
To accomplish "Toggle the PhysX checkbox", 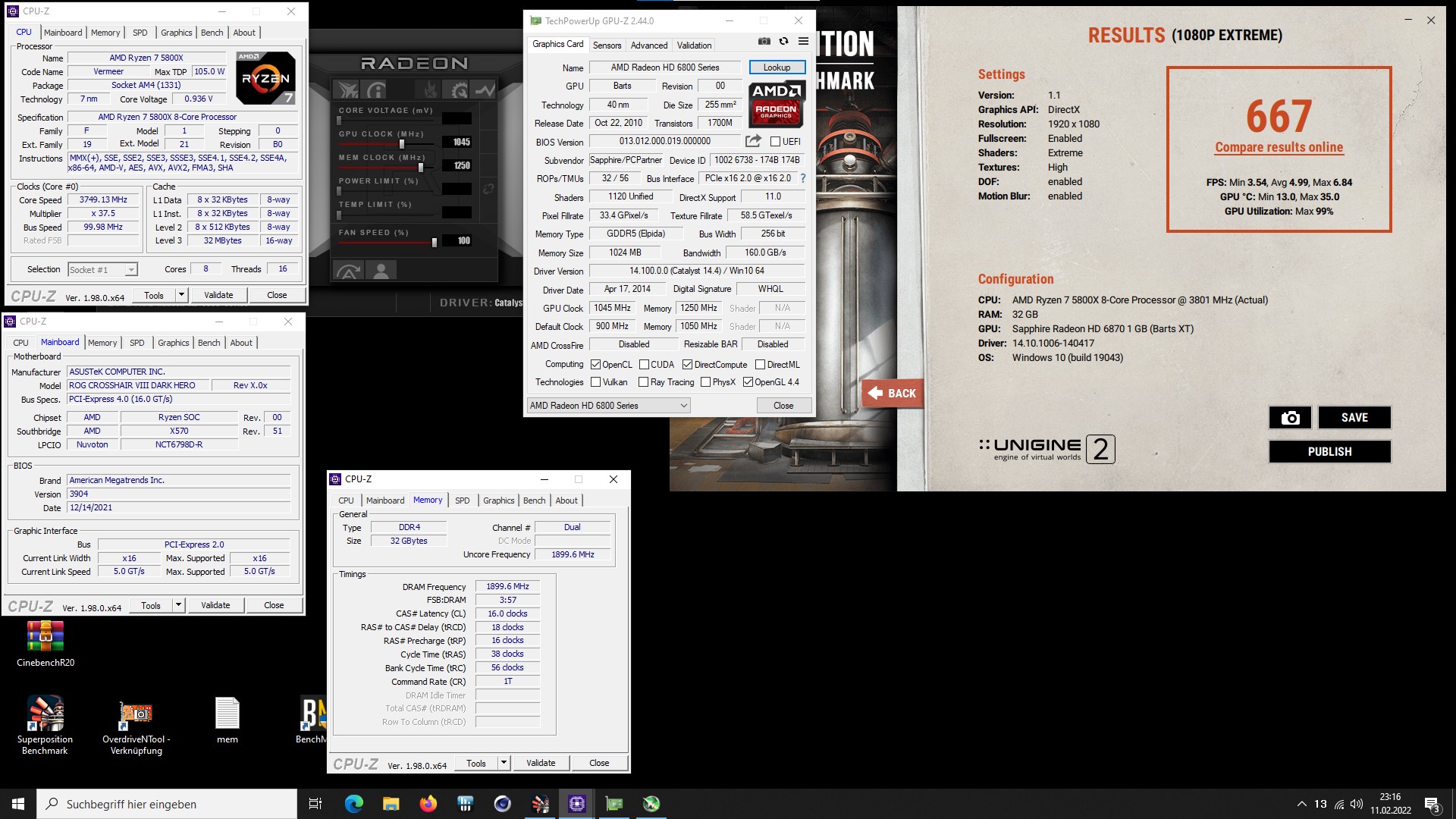I will (705, 382).
